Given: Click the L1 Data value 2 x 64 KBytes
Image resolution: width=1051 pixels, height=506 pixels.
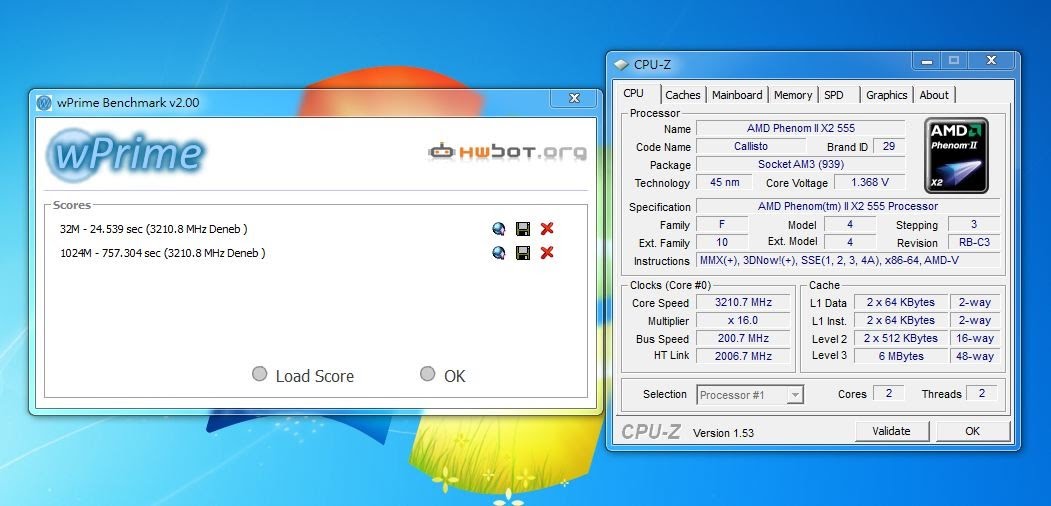Looking at the screenshot, I should [x=900, y=302].
